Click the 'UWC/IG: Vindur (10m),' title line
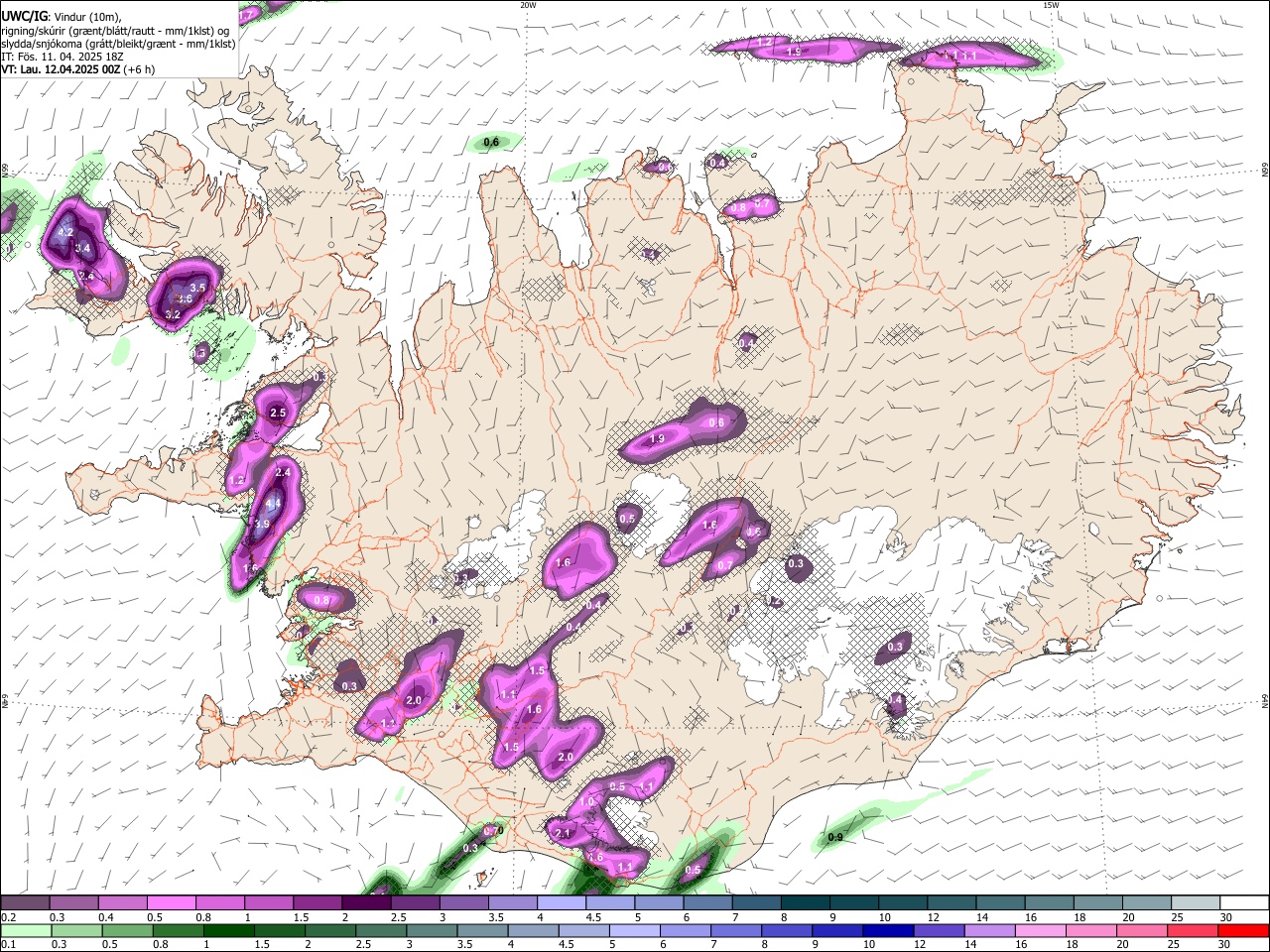 [62, 17]
